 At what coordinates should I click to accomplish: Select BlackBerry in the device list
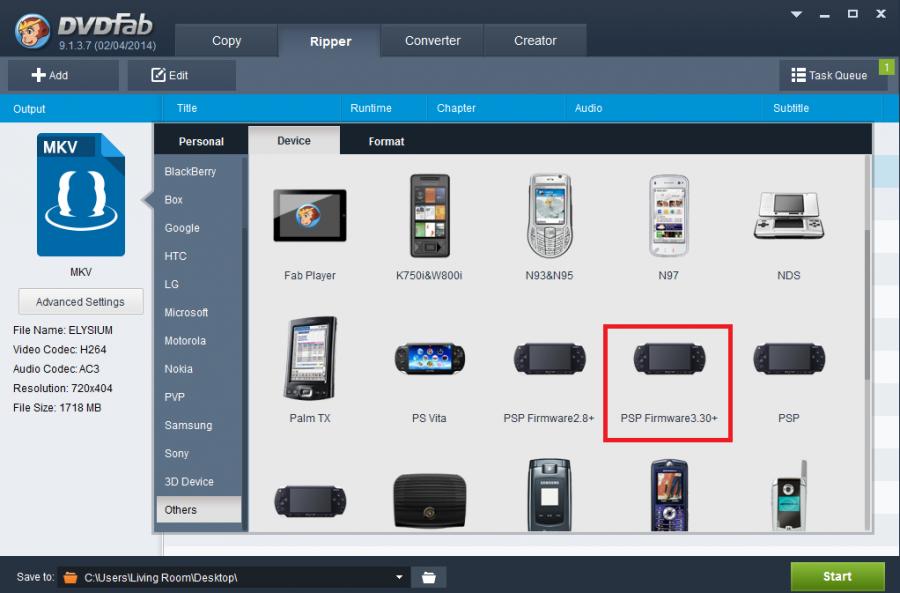pos(199,172)
